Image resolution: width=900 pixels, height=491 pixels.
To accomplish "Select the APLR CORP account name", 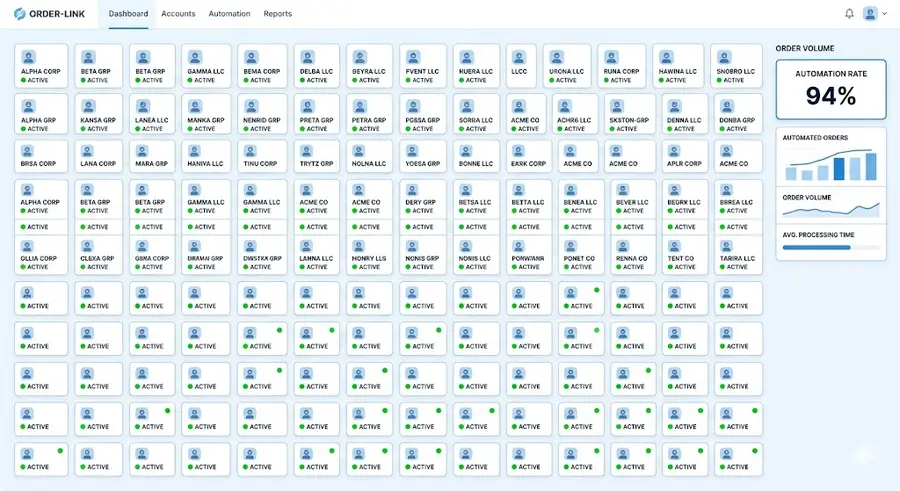I will point(684,164).
